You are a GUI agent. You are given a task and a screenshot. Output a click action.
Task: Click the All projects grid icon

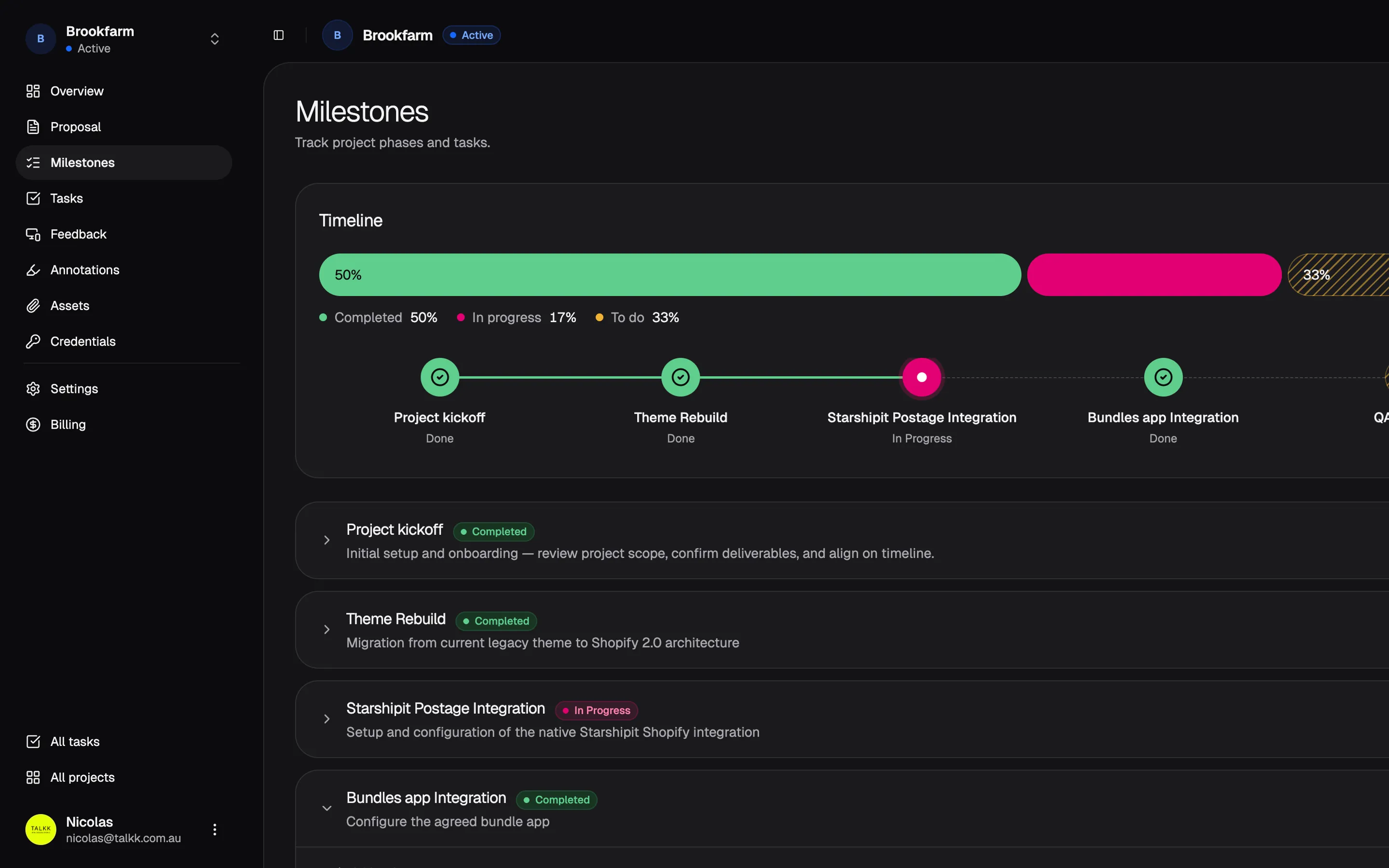coord(33,777)
